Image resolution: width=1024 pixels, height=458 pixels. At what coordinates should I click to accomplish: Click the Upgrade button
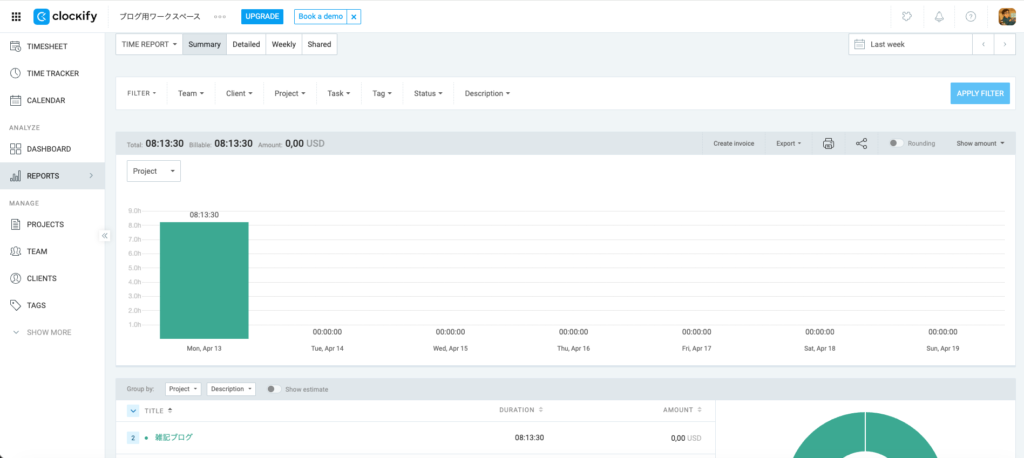[262, 17]
